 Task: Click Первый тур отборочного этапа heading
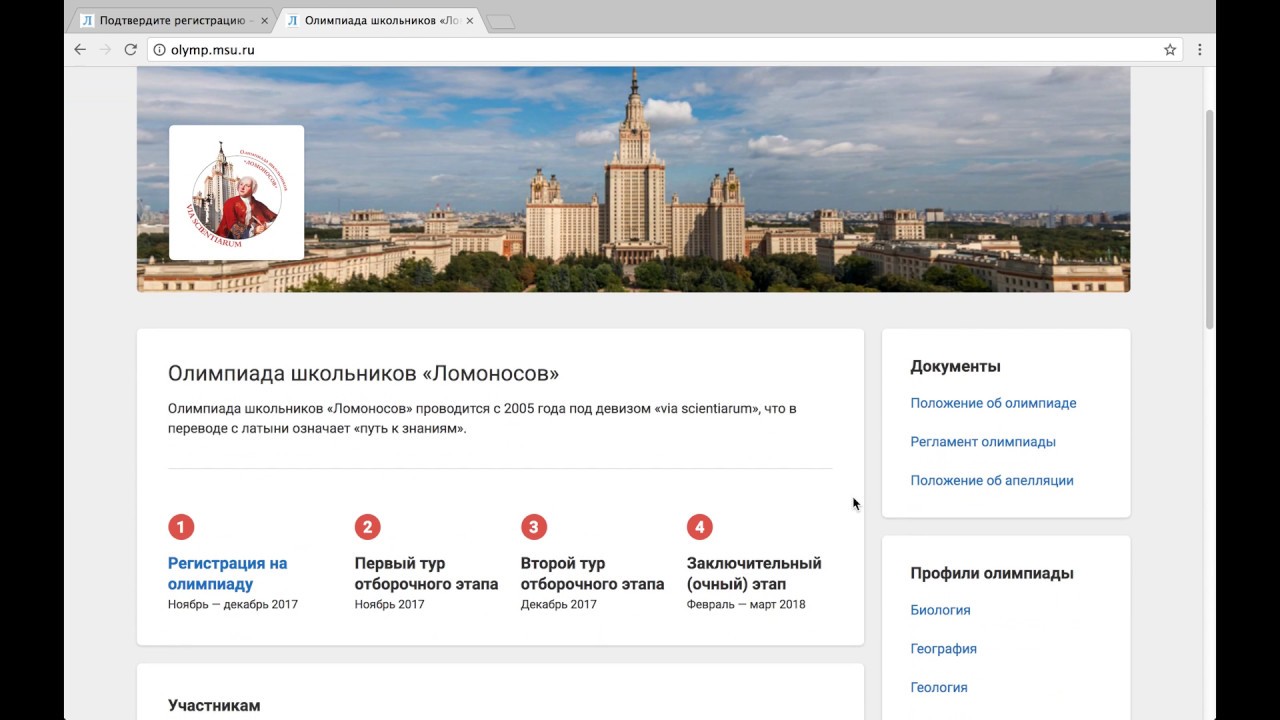click(x=426, y=574)
